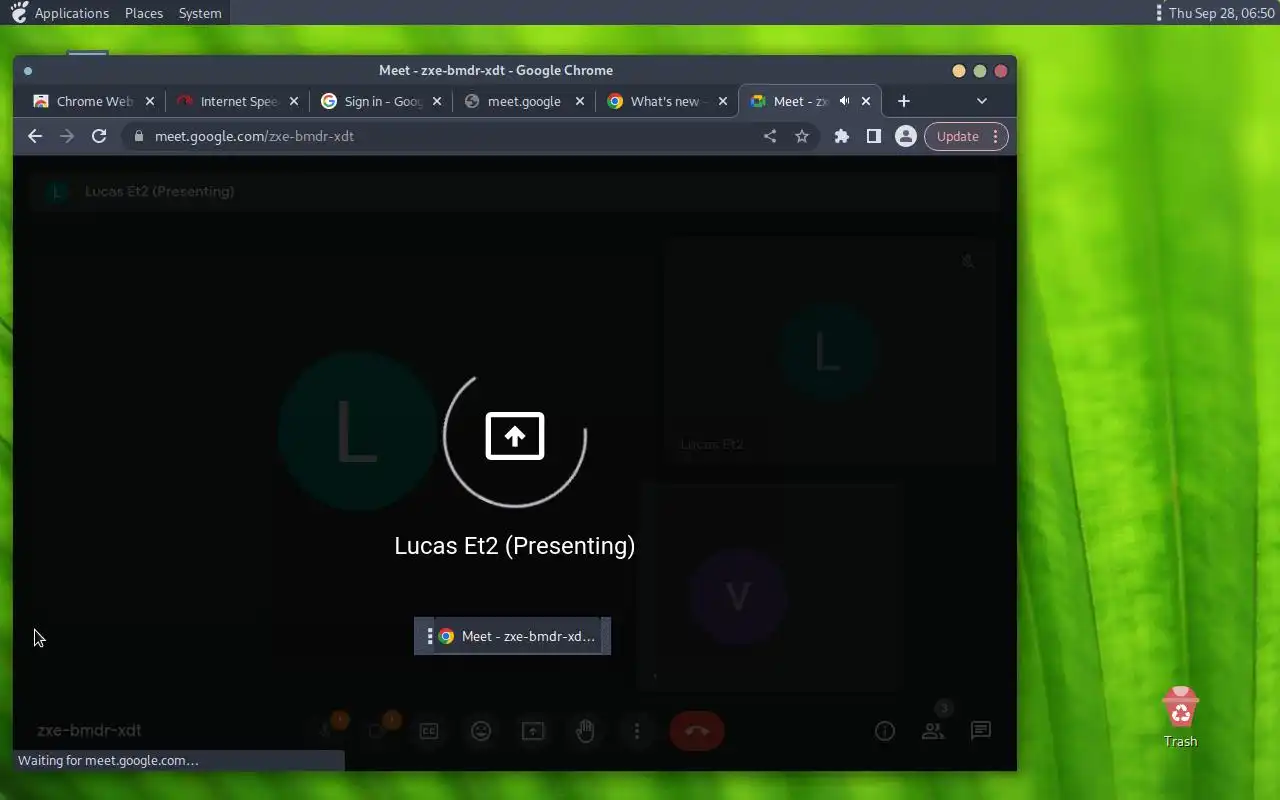Image resolution: width=1280 pixels, height=800 pixels.
Task: Bookmark this tab with the star icon
Action: click(802, 136)
